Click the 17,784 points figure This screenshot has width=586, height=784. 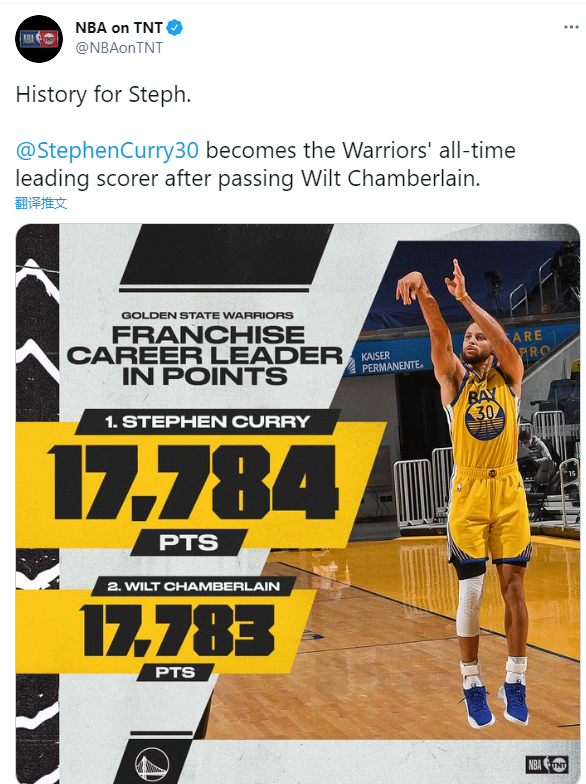[x=193, y=482]
